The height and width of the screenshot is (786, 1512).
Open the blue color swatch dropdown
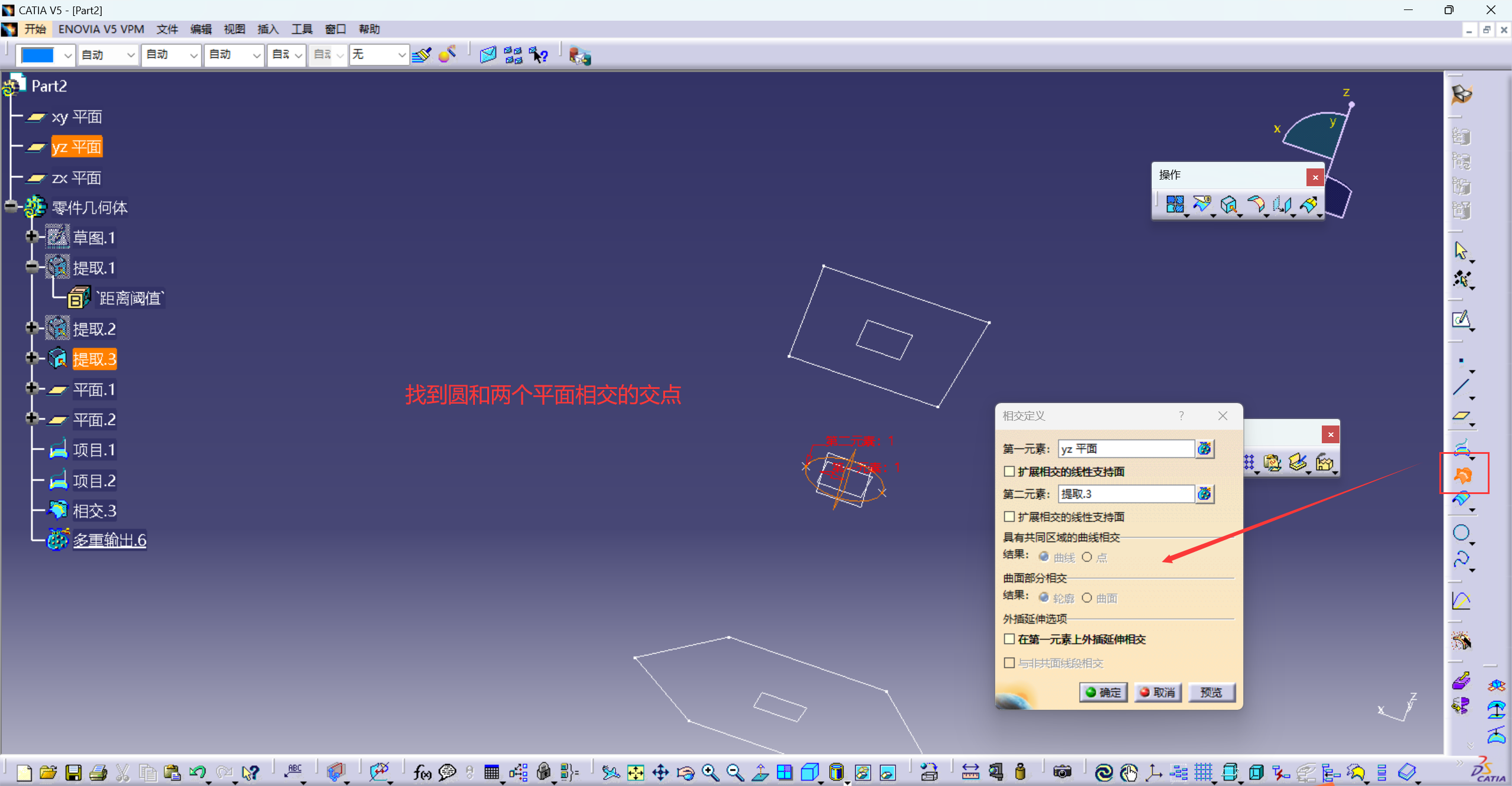click(x=68, y=55)
